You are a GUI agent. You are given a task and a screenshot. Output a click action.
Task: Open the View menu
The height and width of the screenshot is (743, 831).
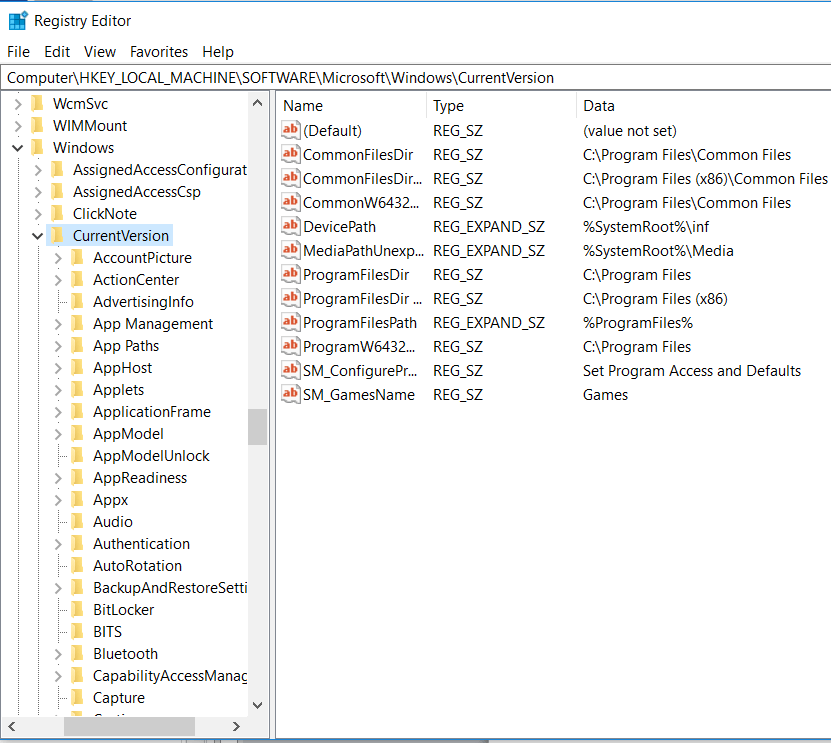pos(100,51)
